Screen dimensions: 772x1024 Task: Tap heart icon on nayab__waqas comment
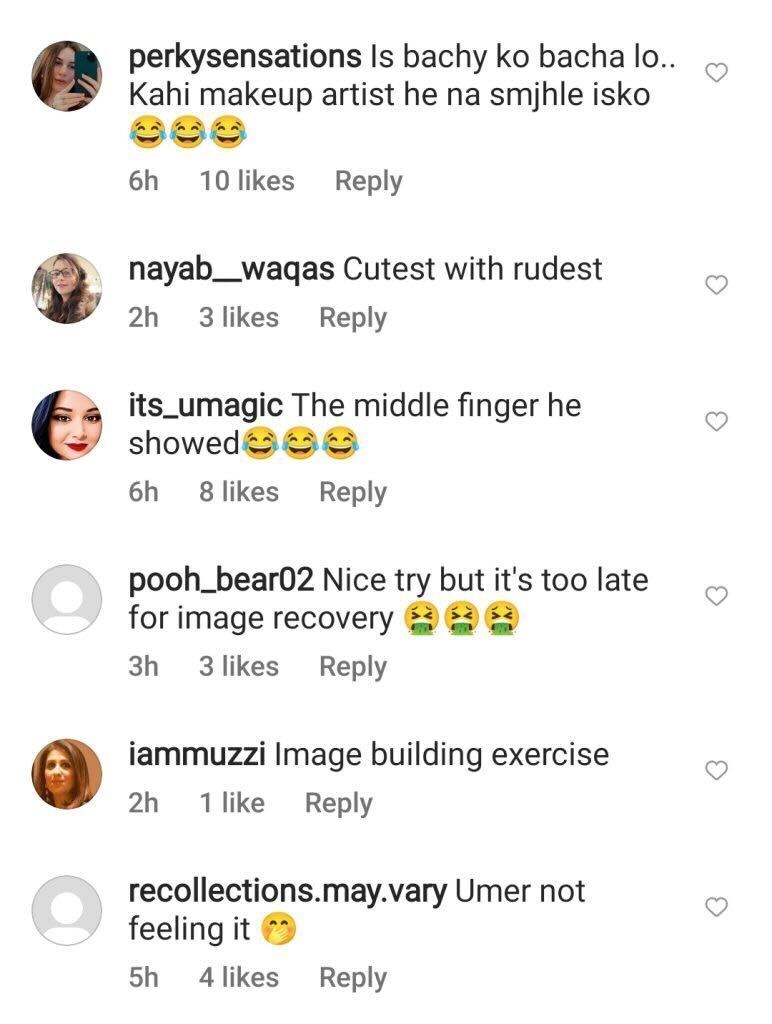coord(716,285)
